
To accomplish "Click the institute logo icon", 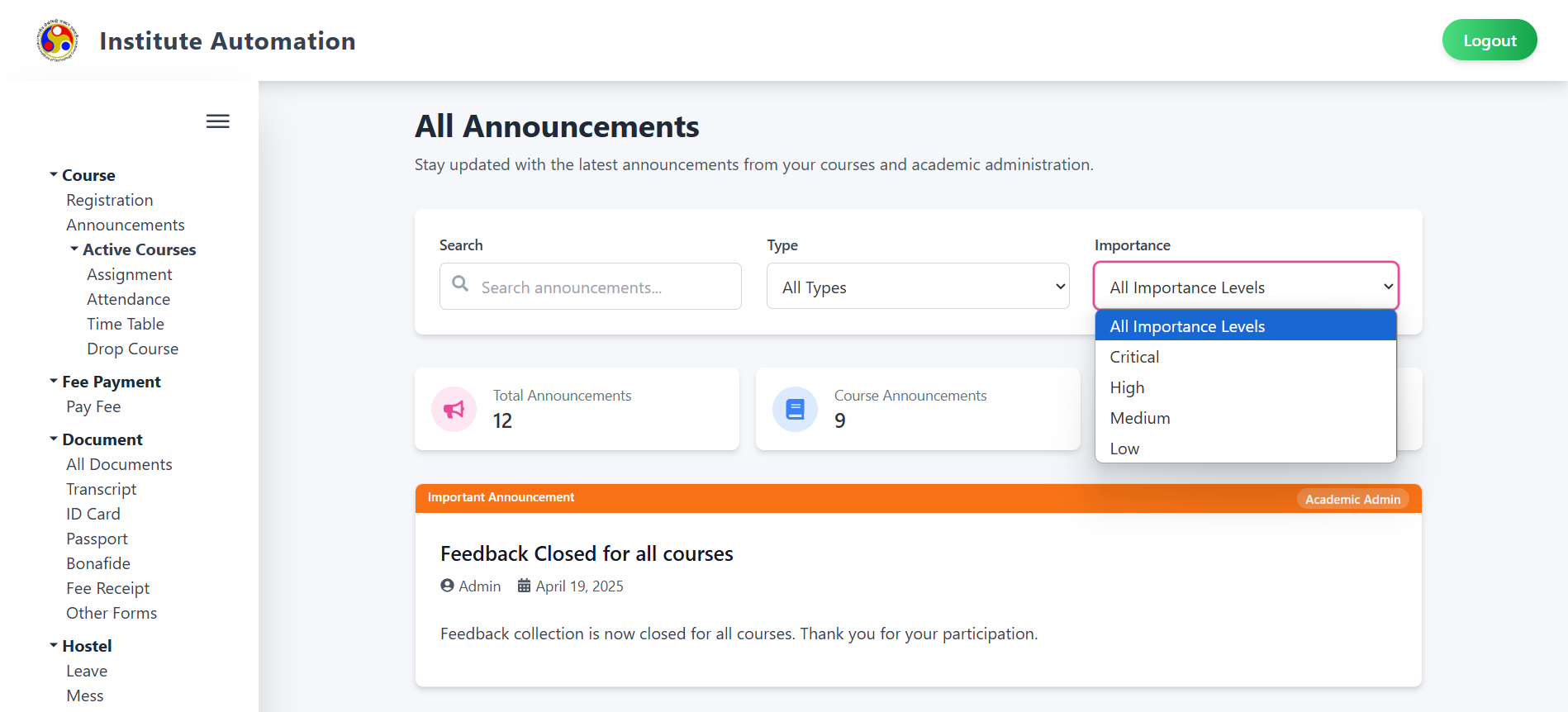I will [57, 40].
